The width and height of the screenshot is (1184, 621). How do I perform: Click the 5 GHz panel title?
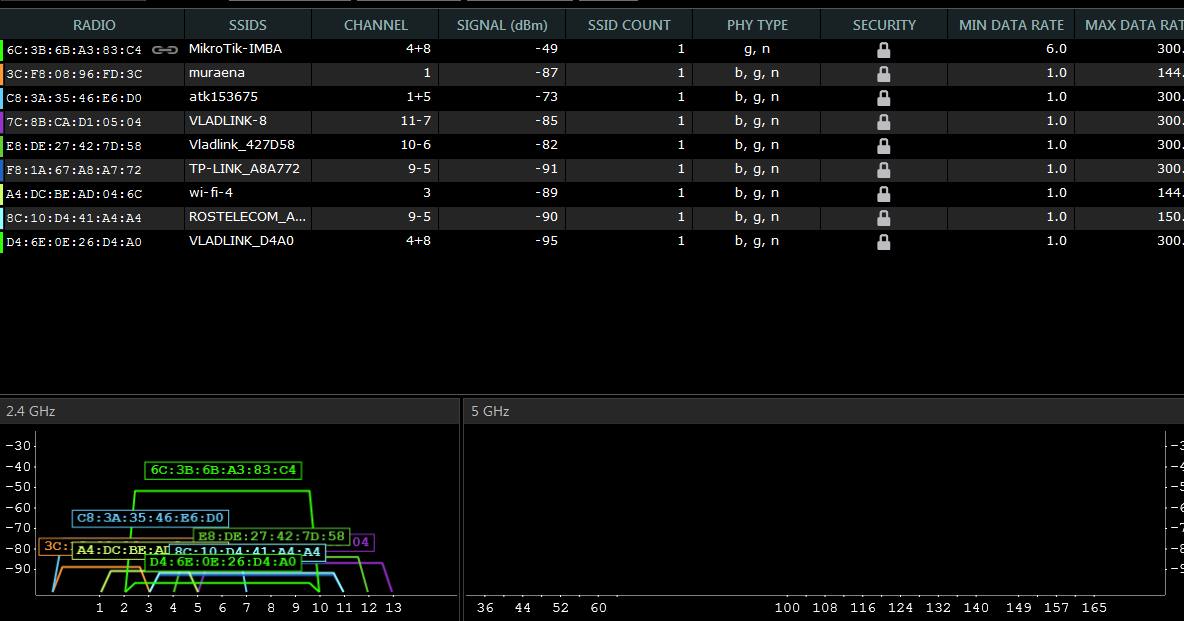pos(490,411)
